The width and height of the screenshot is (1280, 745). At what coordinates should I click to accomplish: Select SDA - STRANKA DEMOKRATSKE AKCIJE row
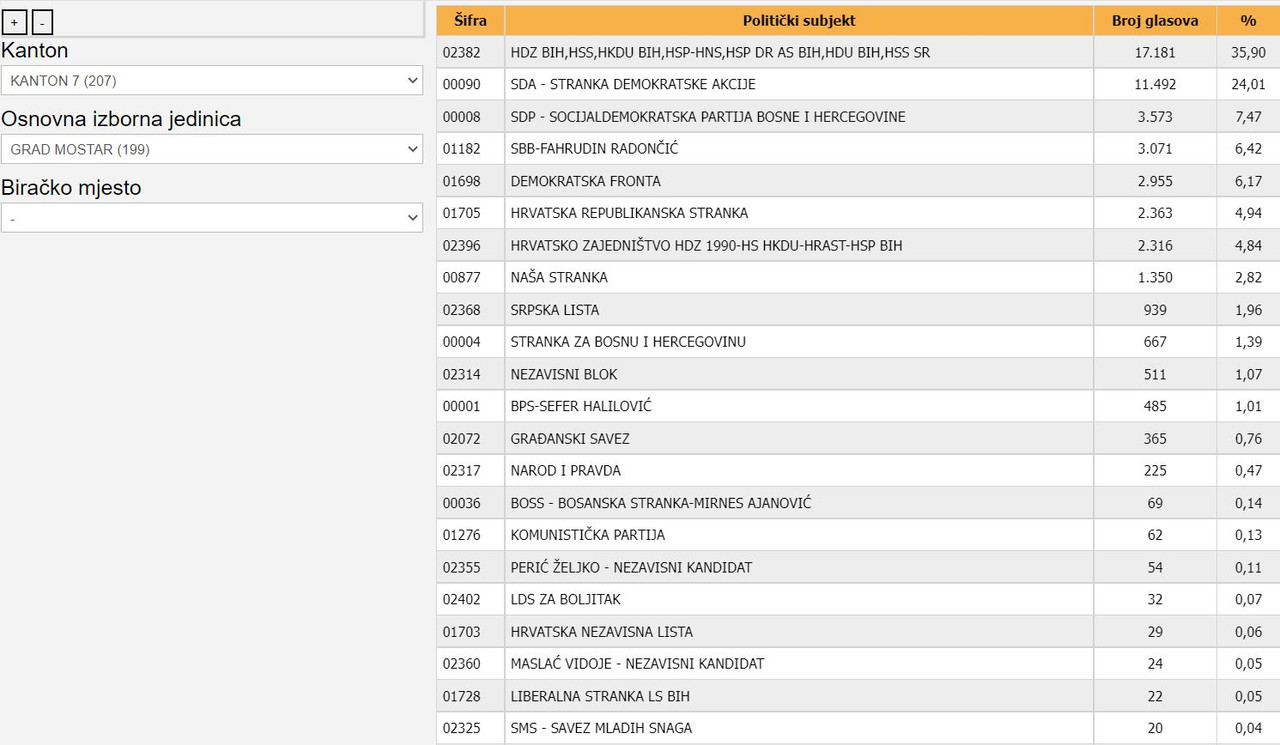coord(858,84)
